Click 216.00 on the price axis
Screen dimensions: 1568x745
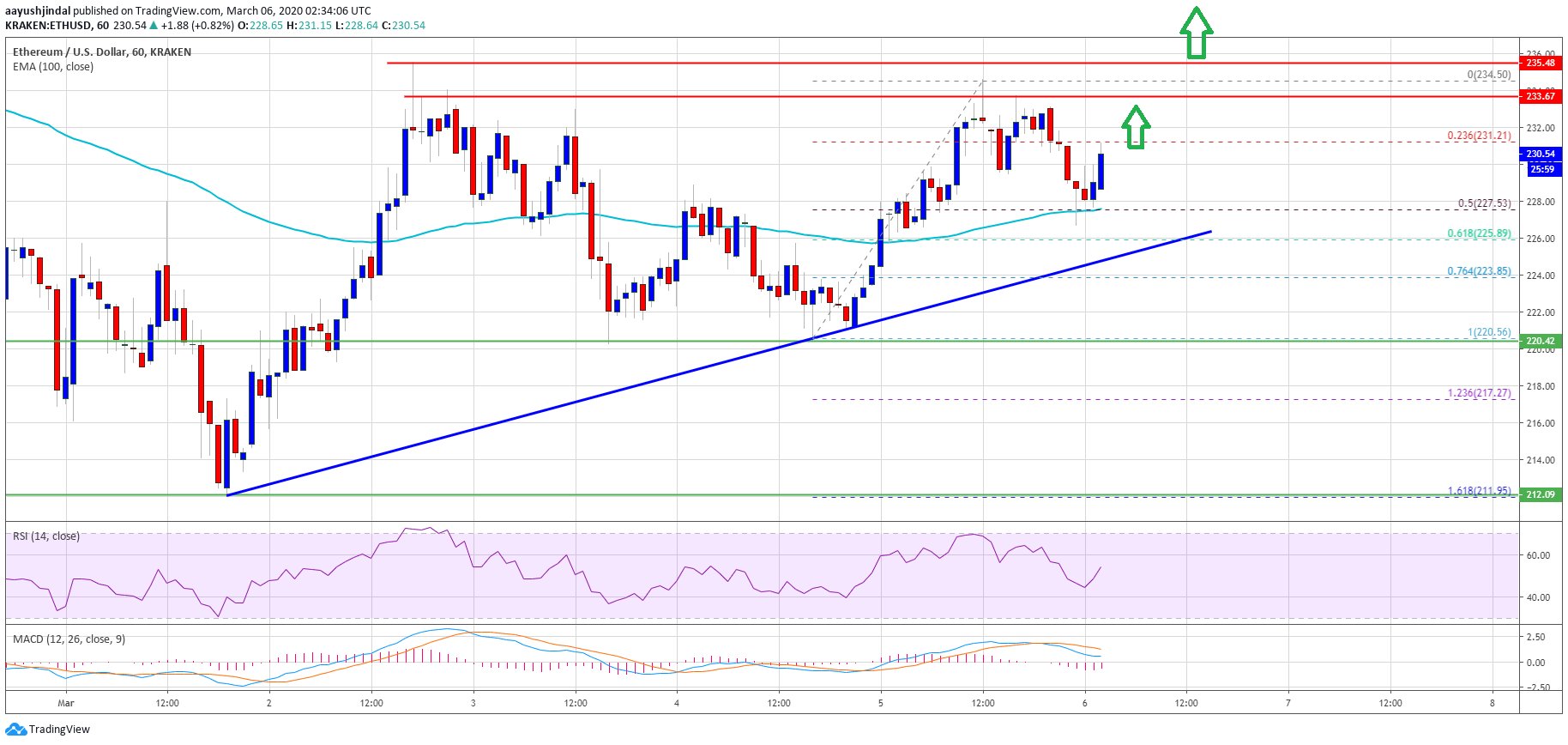pyautogui.click(x=1541, y=423)
